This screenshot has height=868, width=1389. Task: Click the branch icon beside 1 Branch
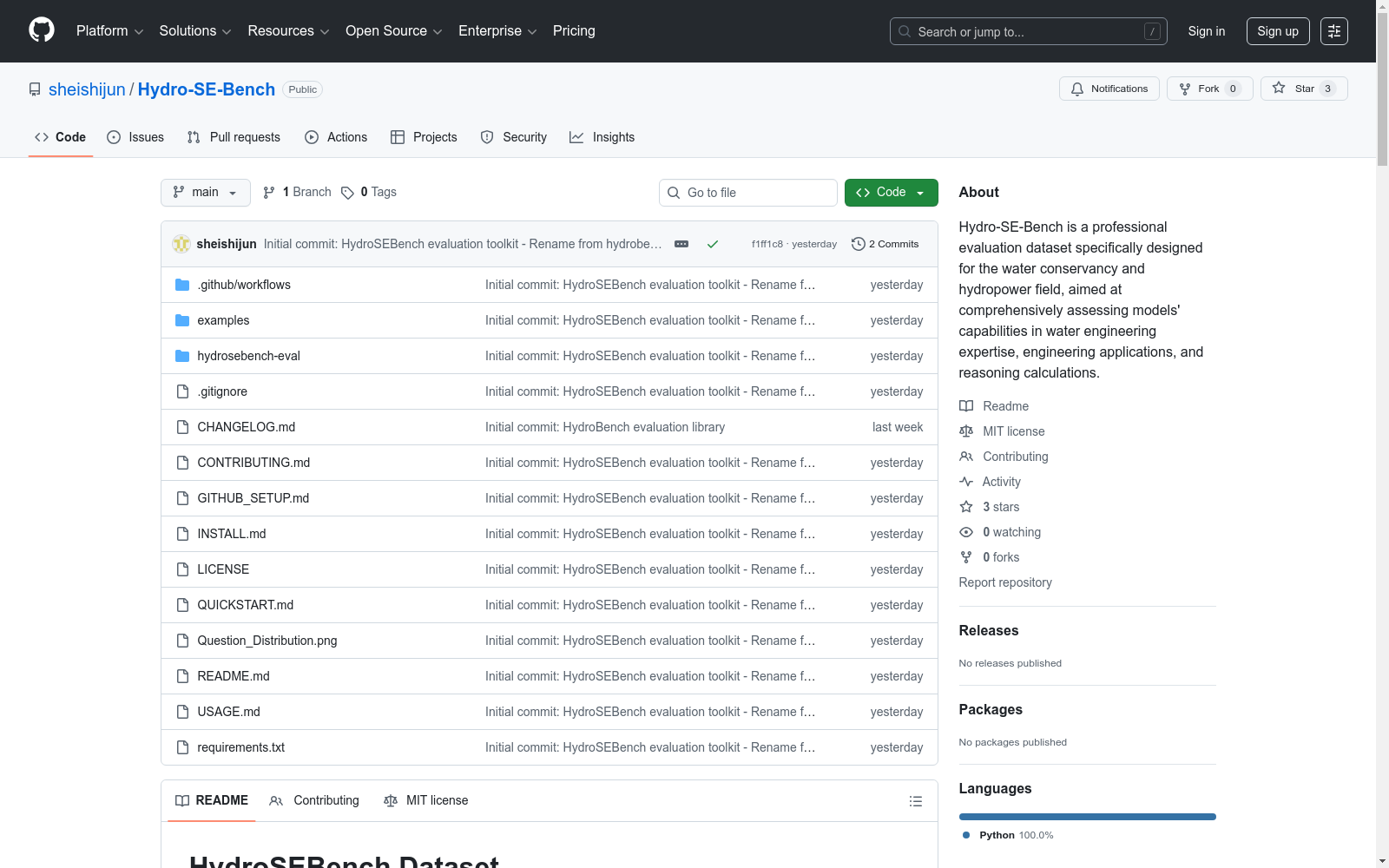point(269,193)
